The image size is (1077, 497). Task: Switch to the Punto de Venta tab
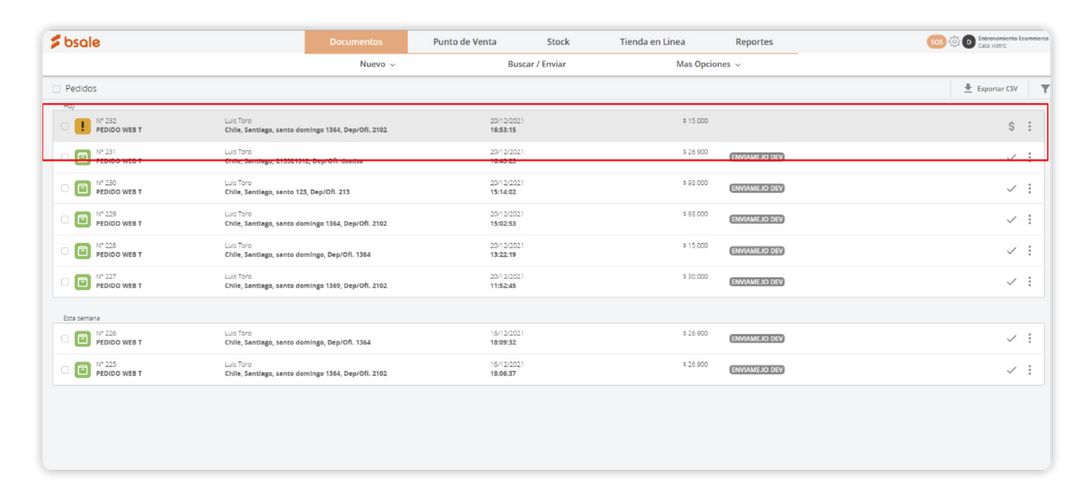pos(464,42)
